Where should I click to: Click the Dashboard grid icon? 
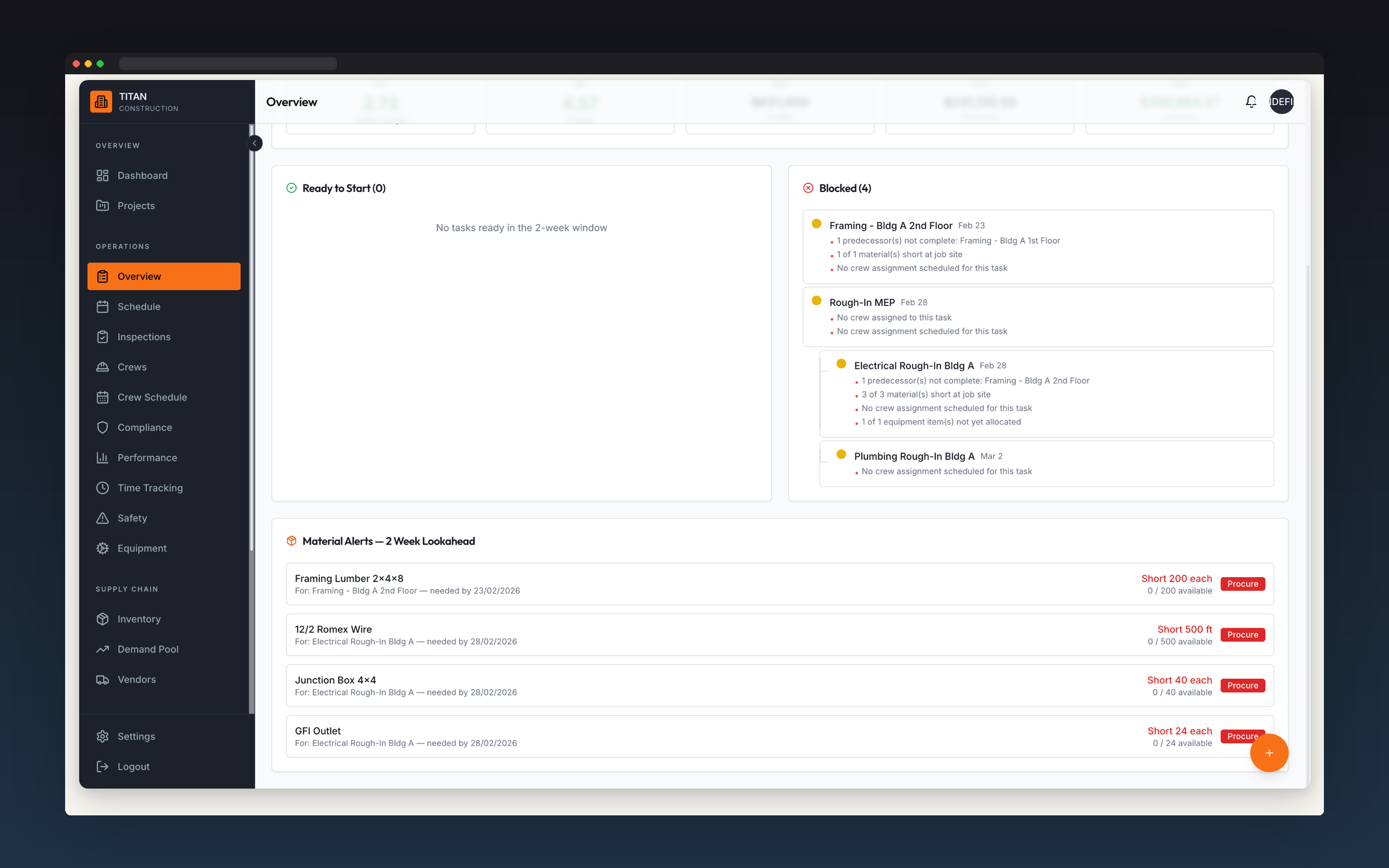102,176
